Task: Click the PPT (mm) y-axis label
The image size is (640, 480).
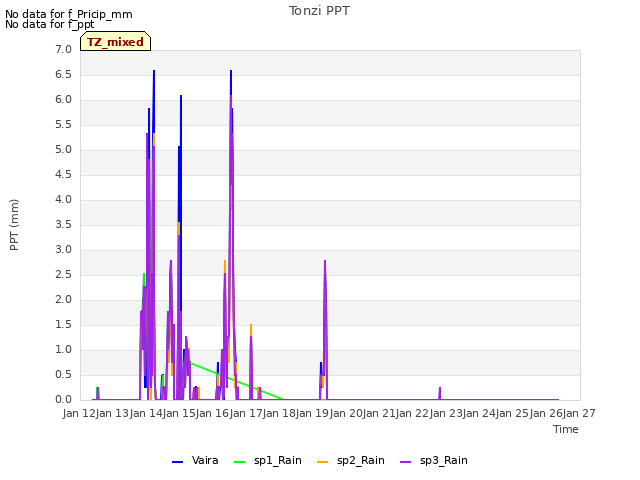Action: tap(14, 225)
